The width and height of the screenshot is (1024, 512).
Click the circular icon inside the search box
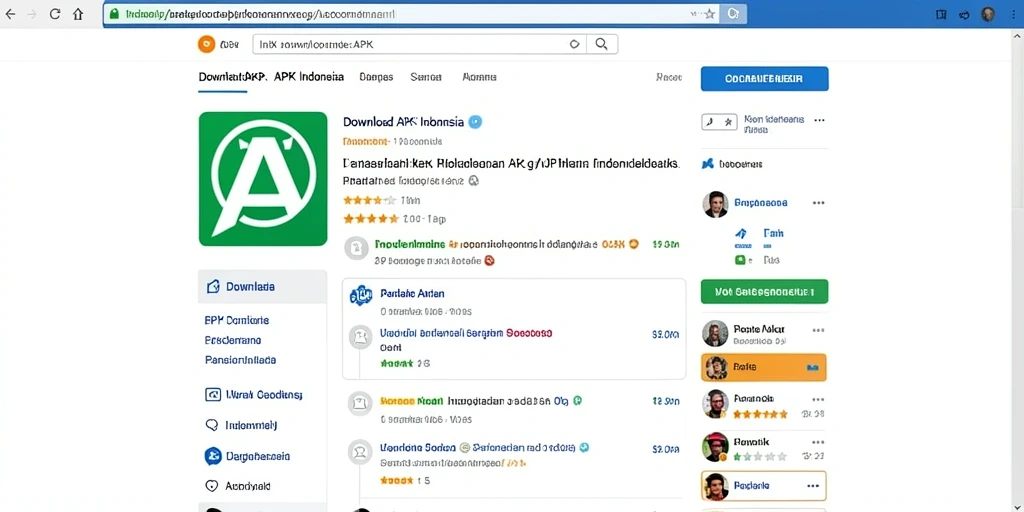(x=575, y=44)
